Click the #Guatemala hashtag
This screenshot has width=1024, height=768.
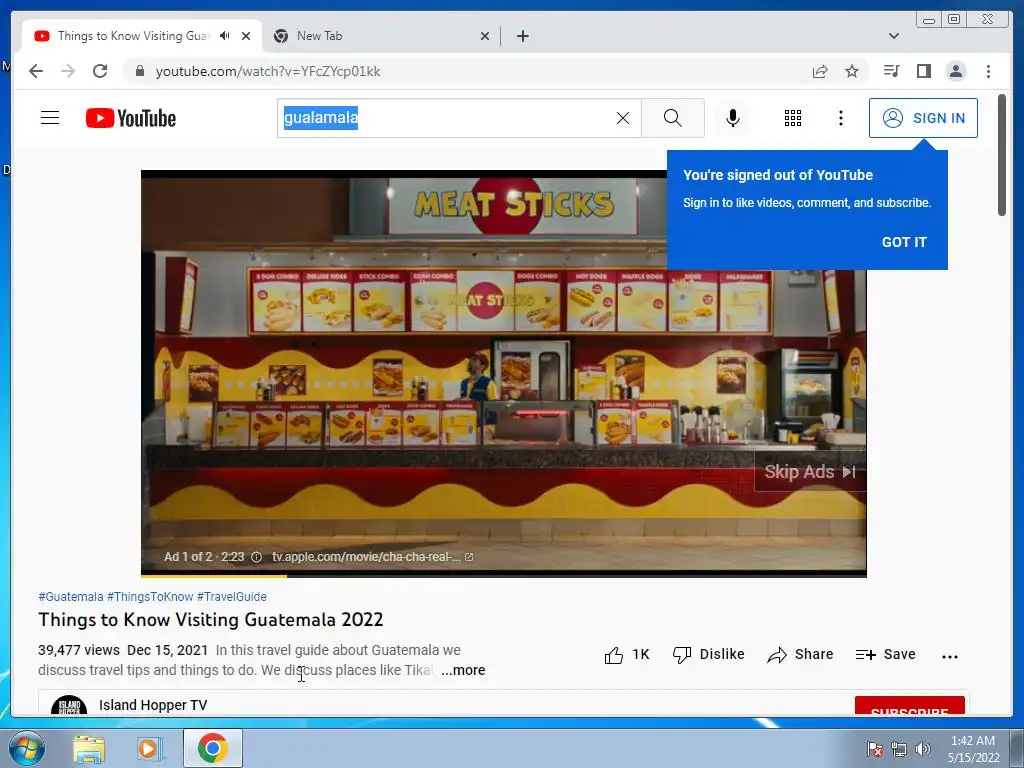coord(71,597)
